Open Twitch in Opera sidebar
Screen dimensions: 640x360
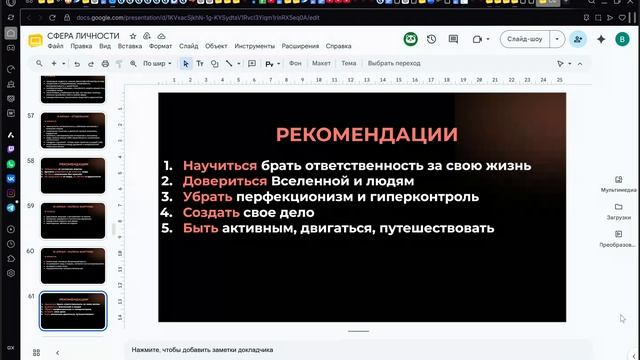pyautogui.click(x=11, y=149)
